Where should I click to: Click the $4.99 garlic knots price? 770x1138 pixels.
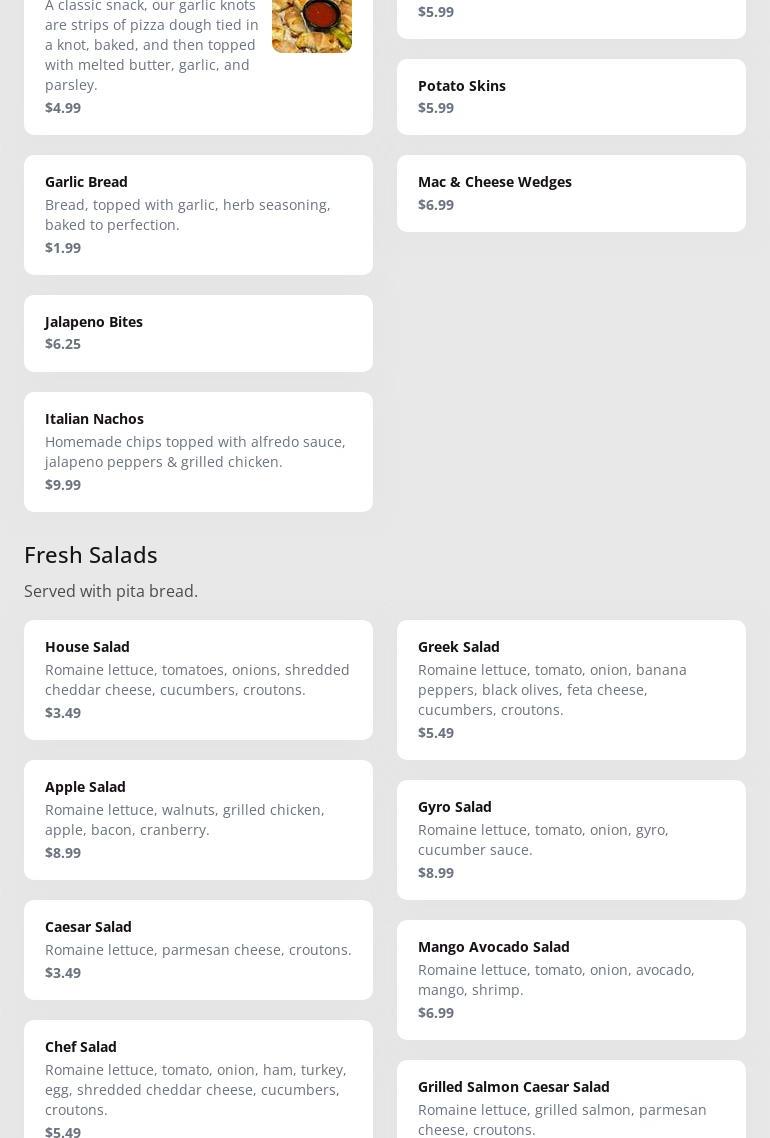click(63, 108)
